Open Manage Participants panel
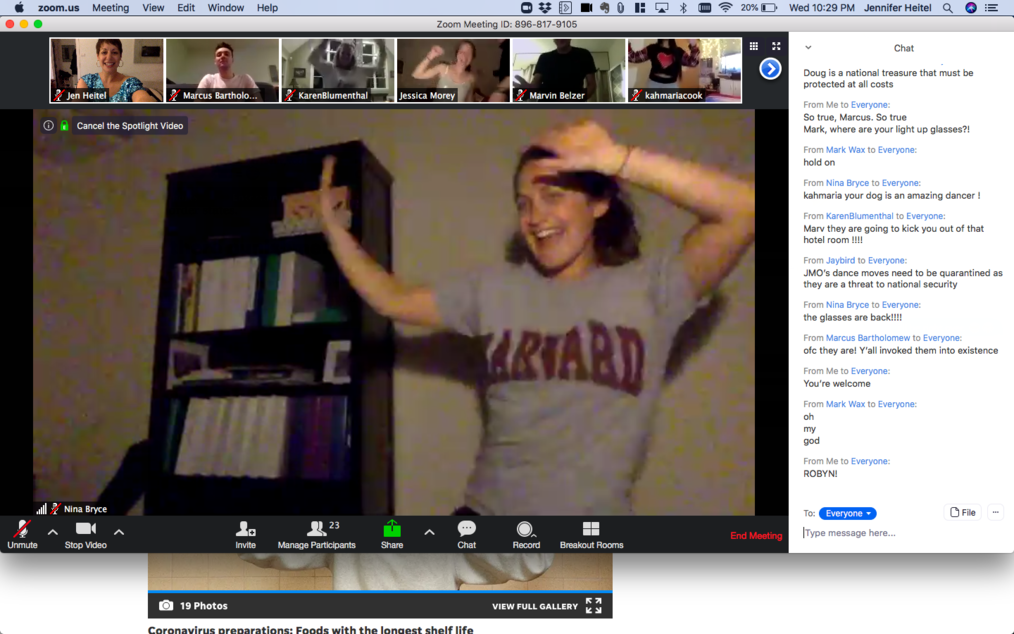Image resolution: width=1014 pixels, height=634 pixels. tap(316, 534)
